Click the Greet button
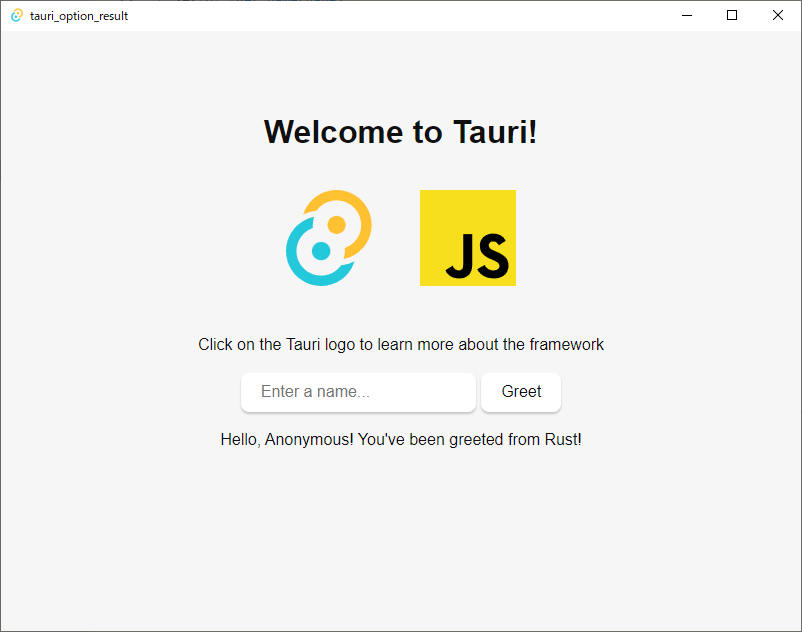The image size is (802, 632). click(x=521, y=392)
